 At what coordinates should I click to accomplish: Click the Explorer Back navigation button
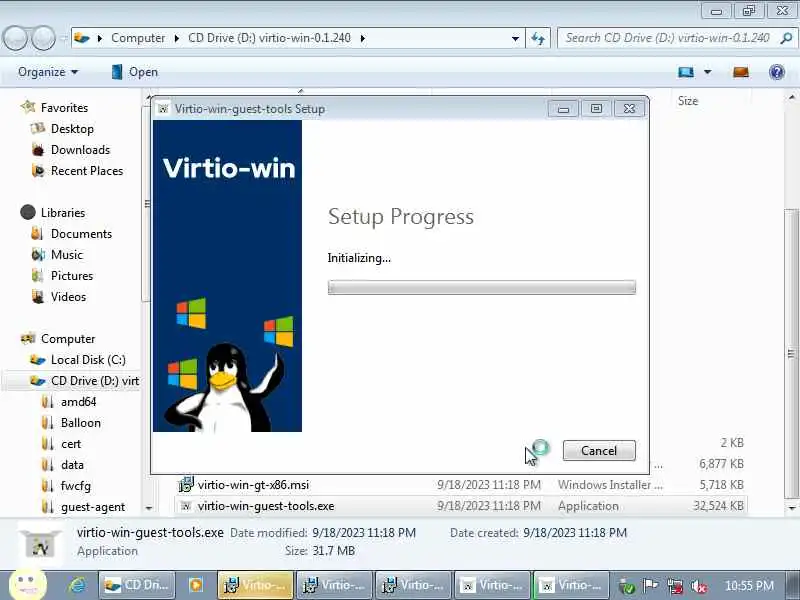tap(15, 38)
